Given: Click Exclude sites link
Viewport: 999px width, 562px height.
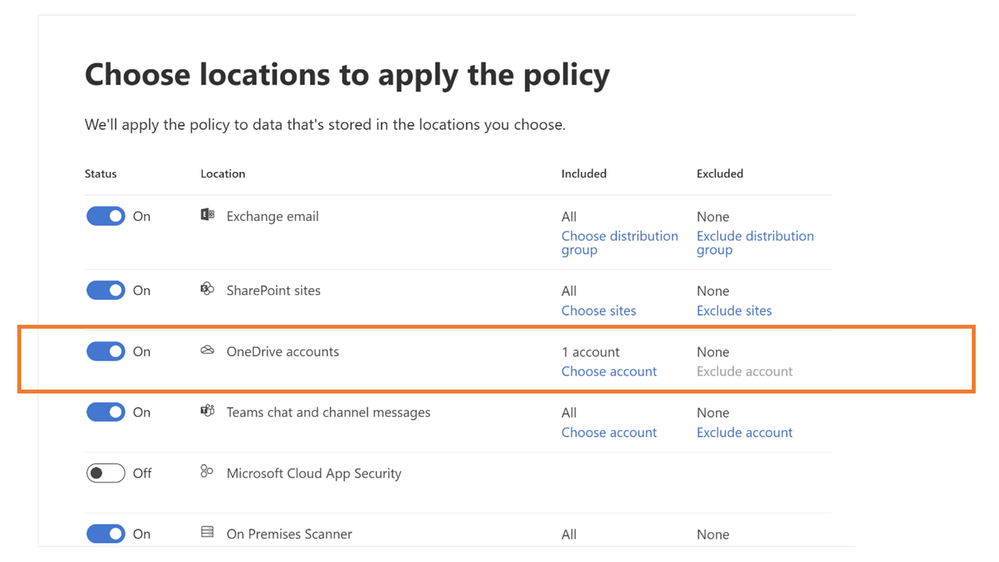Looking at the screenshot, I should pos(734,311).
